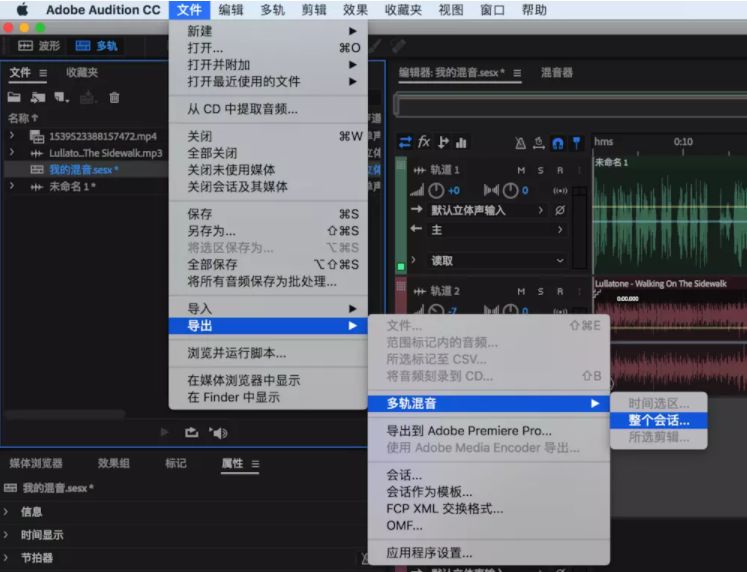Switch to the 混音器 mixer tab
This screenshot has width=747, height=572.
pyautogui.click(x=556, y=72)
